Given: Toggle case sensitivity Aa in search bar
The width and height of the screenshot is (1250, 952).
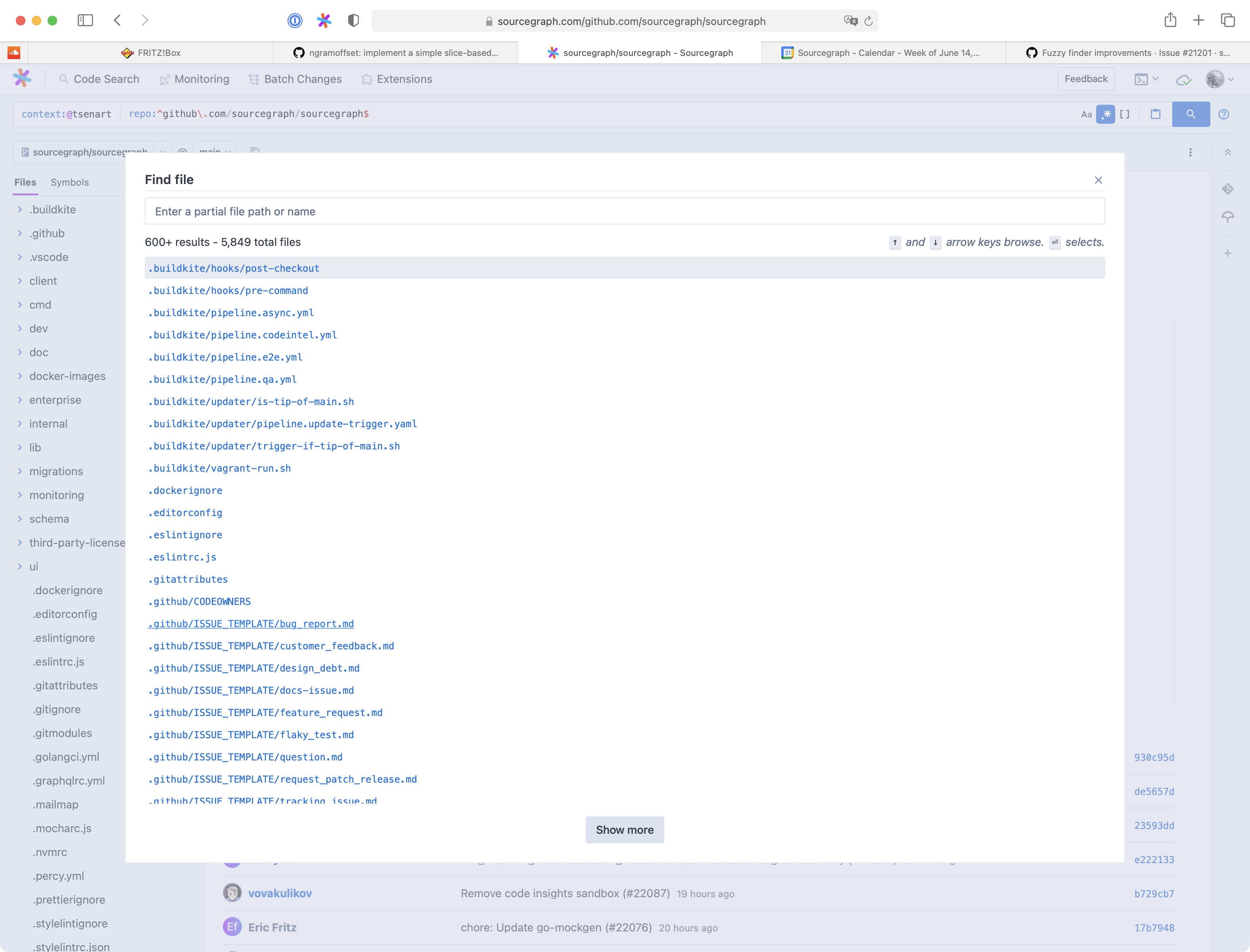Looking at the screenshot, I should (1086, 115).
